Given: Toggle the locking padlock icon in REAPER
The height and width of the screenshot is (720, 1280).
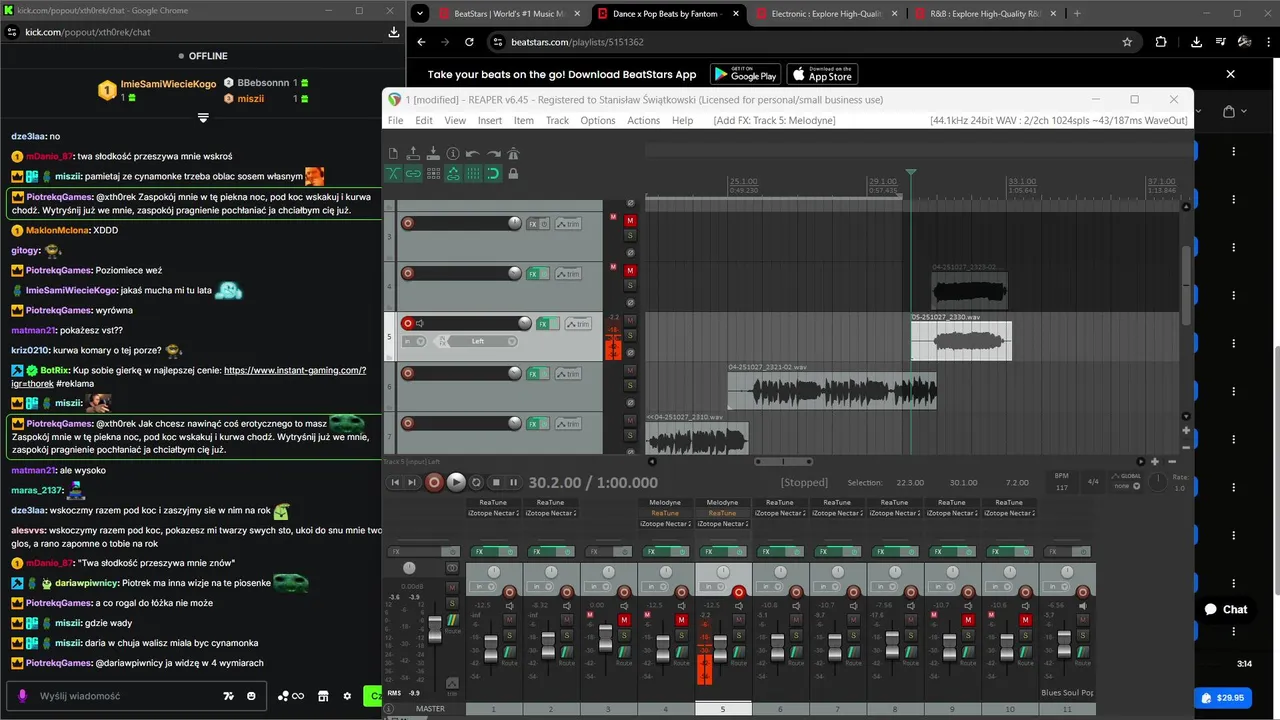Looking at the screenshot, I should pos(513,173).
